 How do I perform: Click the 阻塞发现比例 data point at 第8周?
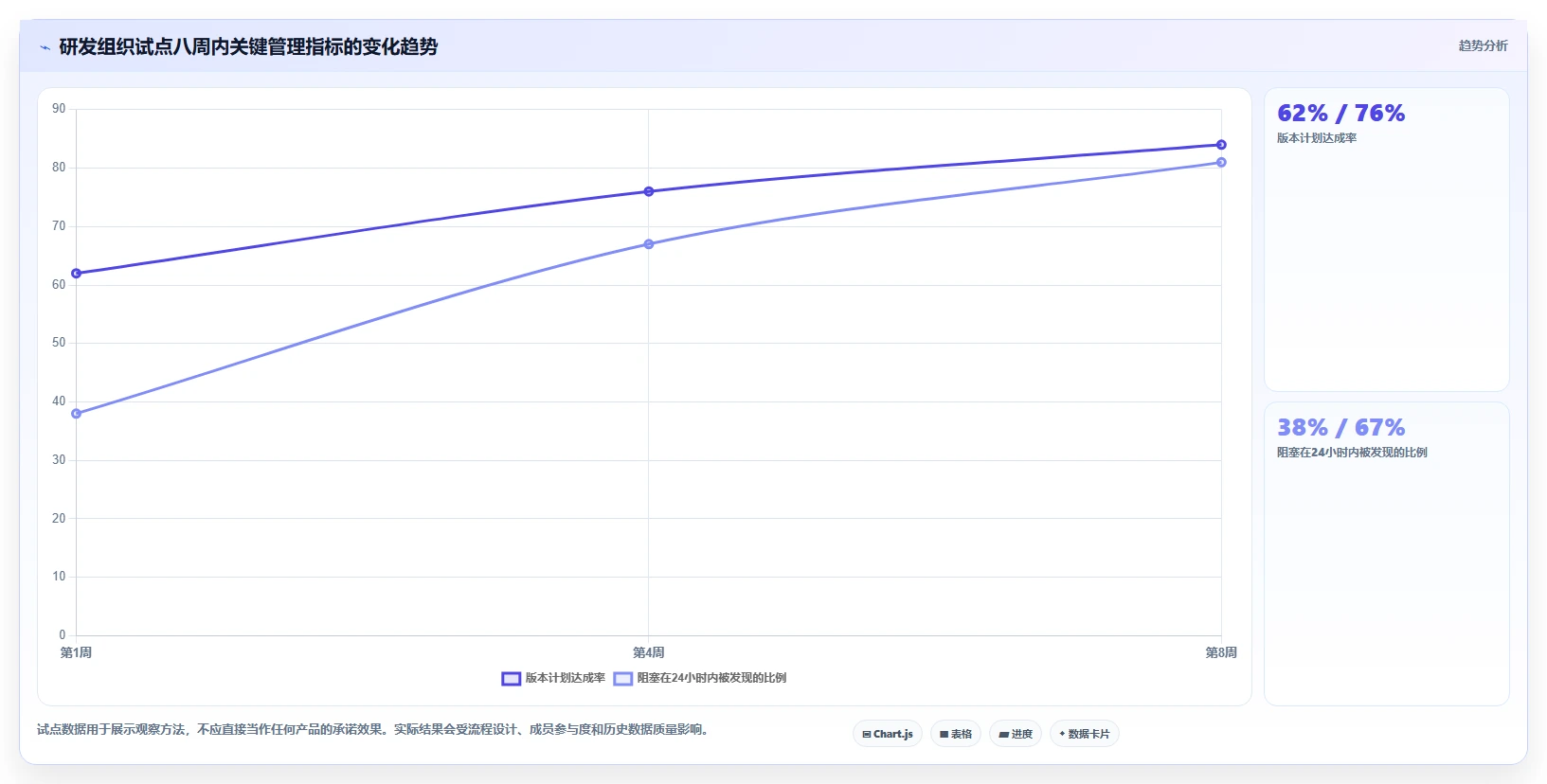(1221, 163)
